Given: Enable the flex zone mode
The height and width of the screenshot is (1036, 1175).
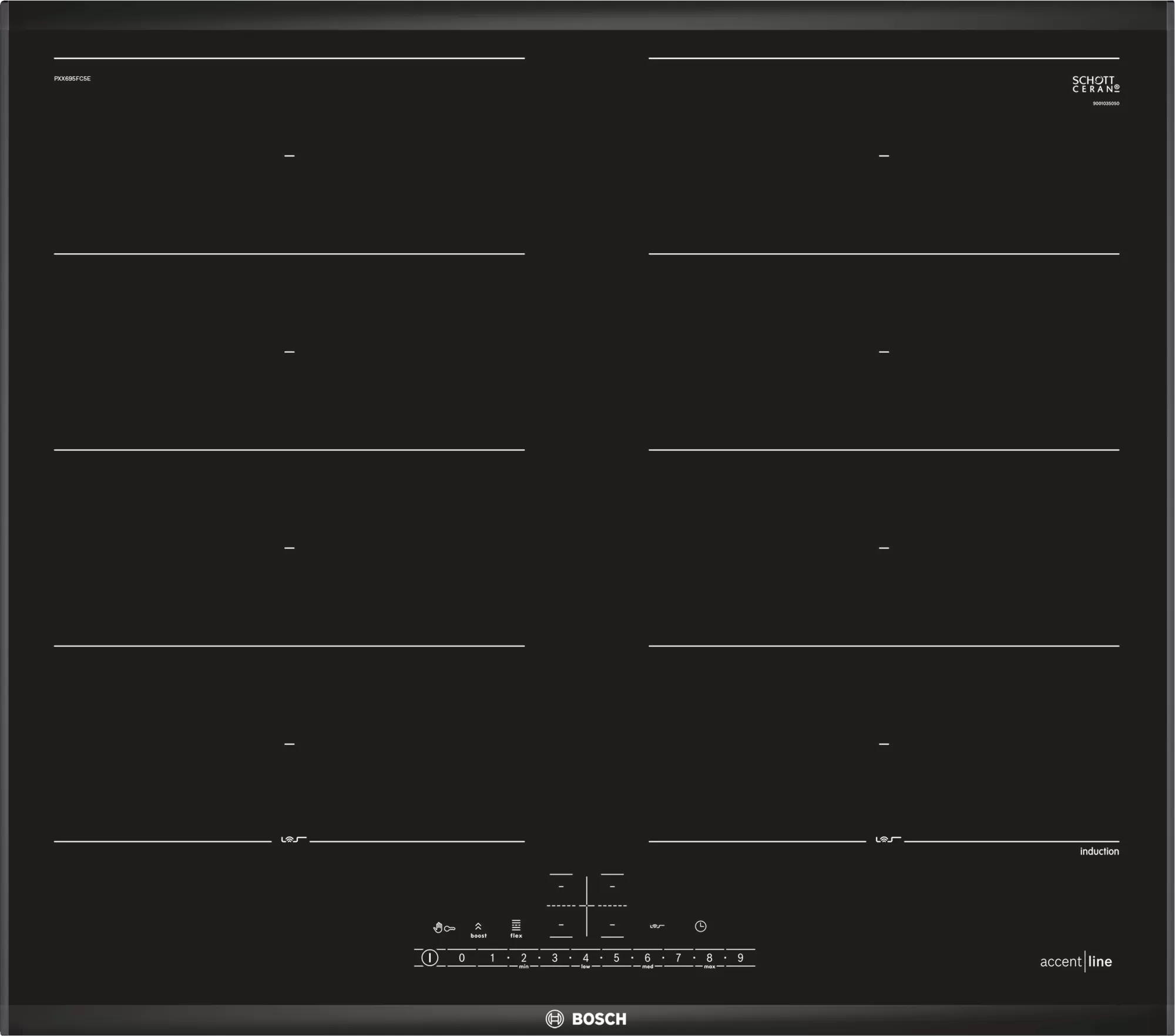Looking at the screenshot, I should coord(516,929).
